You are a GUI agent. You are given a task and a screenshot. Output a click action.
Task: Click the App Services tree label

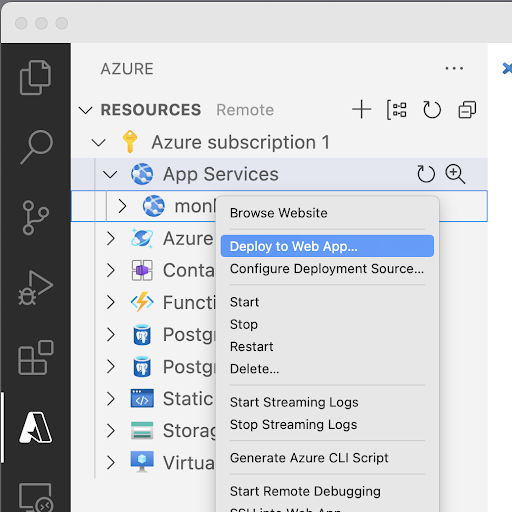221,174
